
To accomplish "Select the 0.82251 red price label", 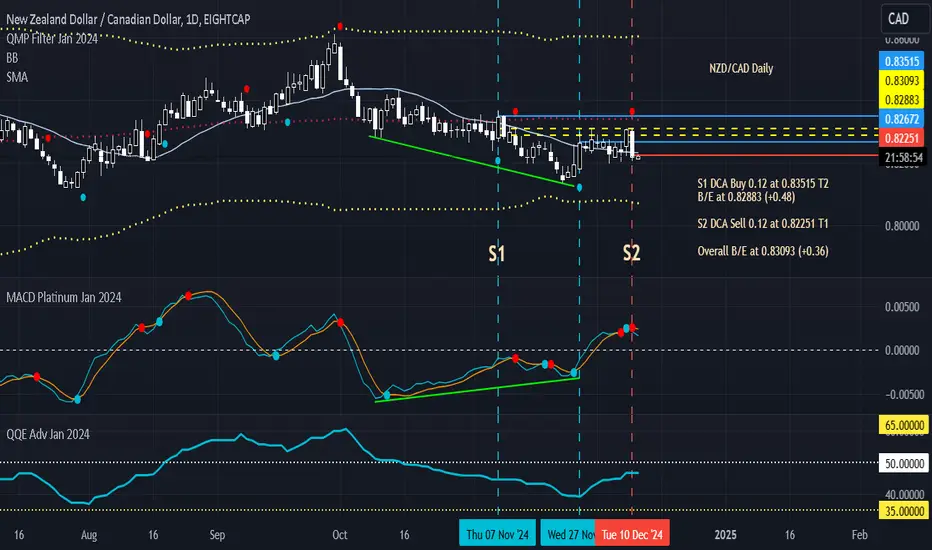I will click(902, 139).
